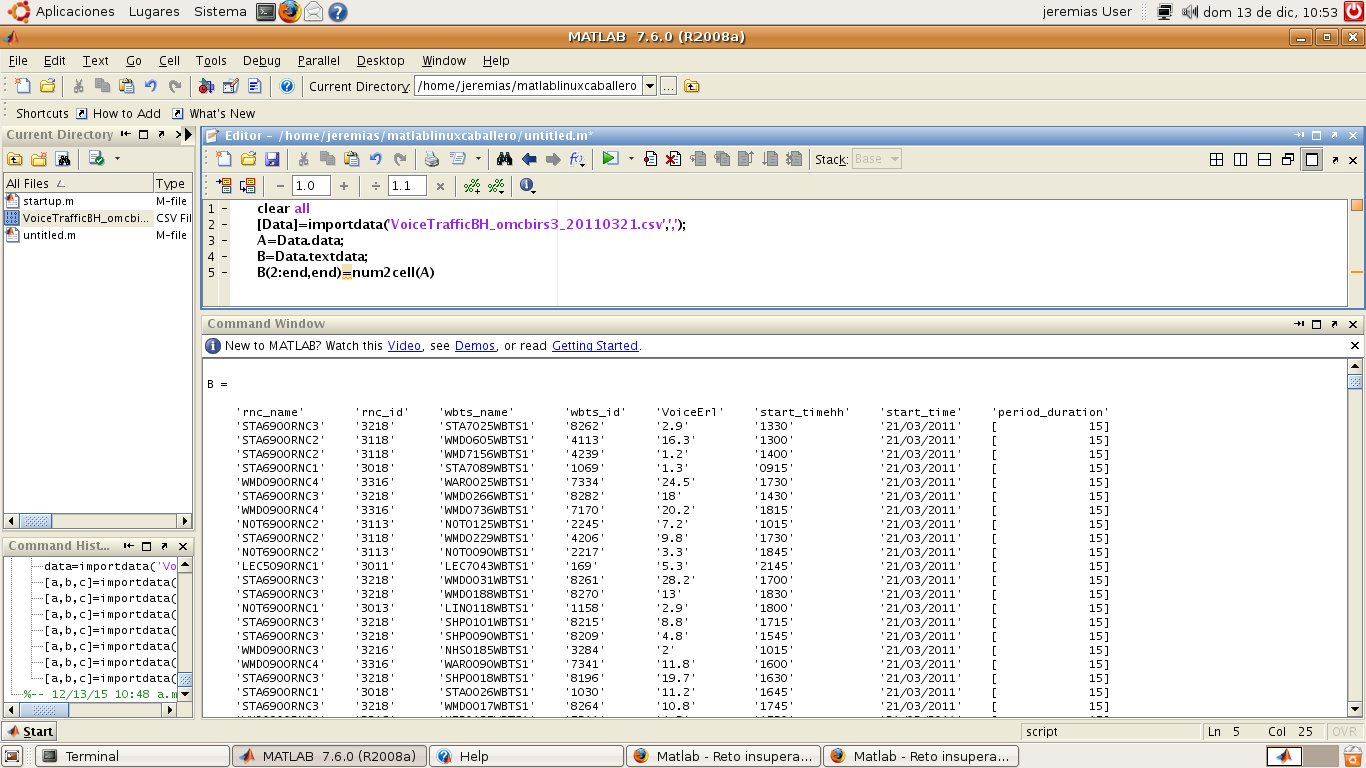Split editor left/right layout icon
Viewport: 1366px width, 768px height.
[1240, 159]
